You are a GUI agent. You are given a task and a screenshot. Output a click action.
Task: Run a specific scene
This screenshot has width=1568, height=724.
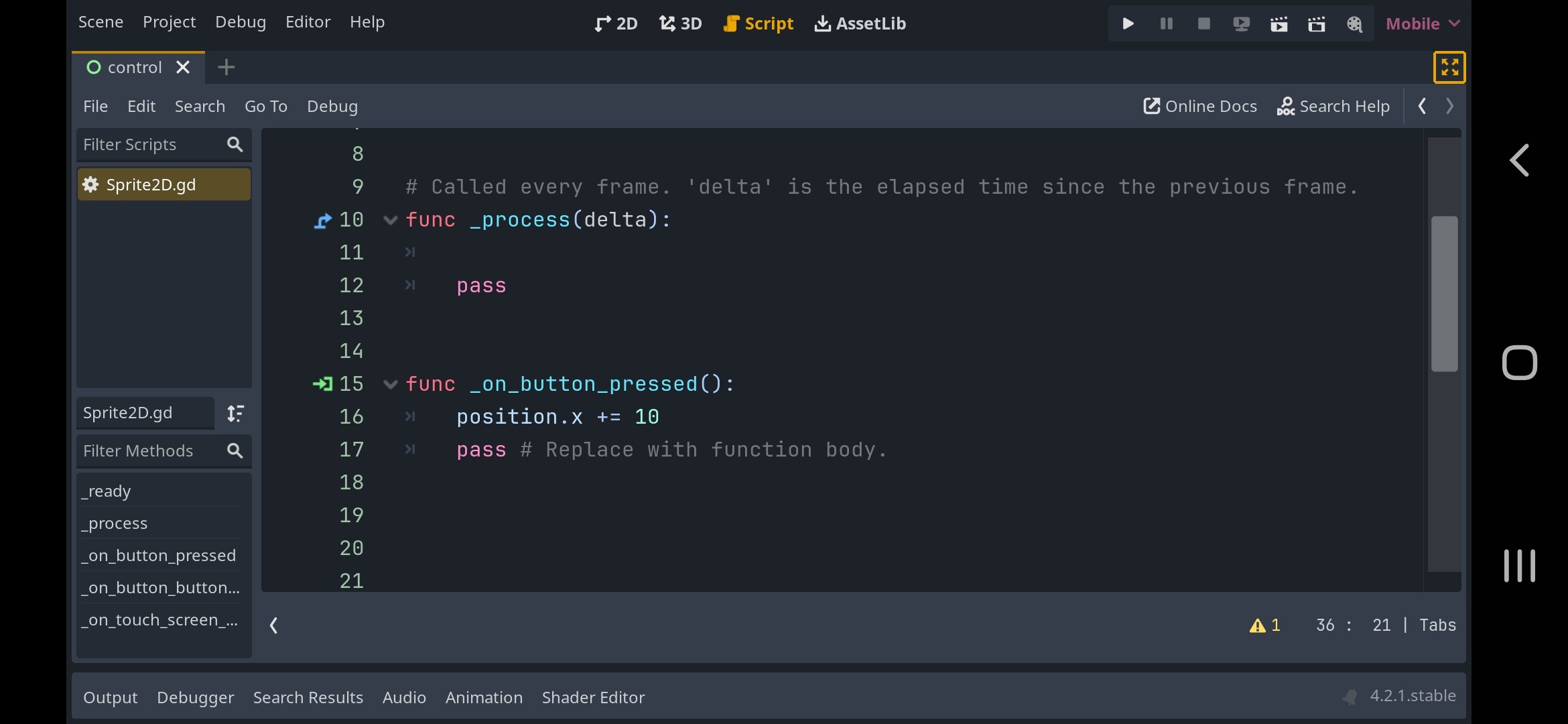[1316, 23]
